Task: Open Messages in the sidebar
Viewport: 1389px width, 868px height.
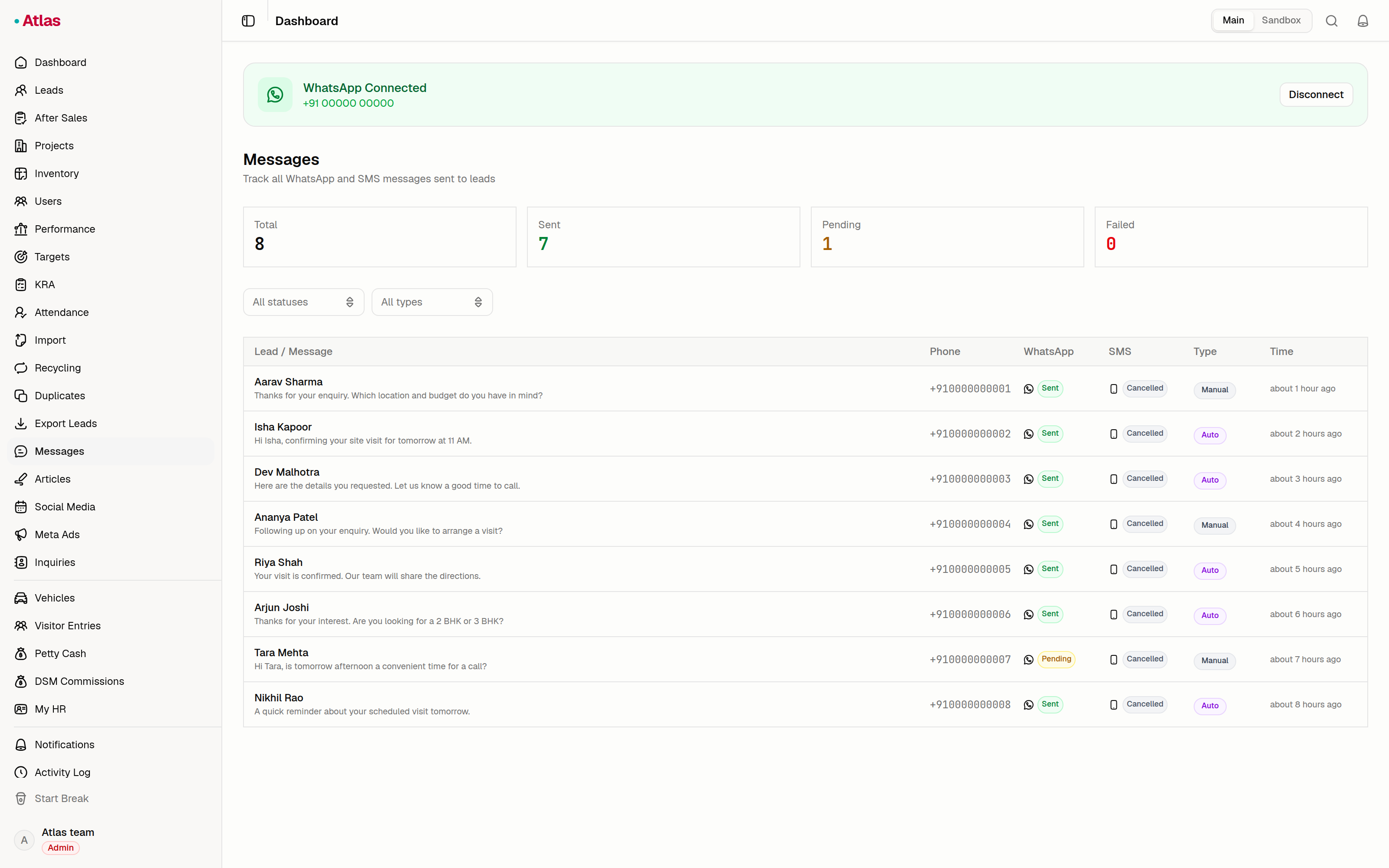Action: [x=111, y=451]
